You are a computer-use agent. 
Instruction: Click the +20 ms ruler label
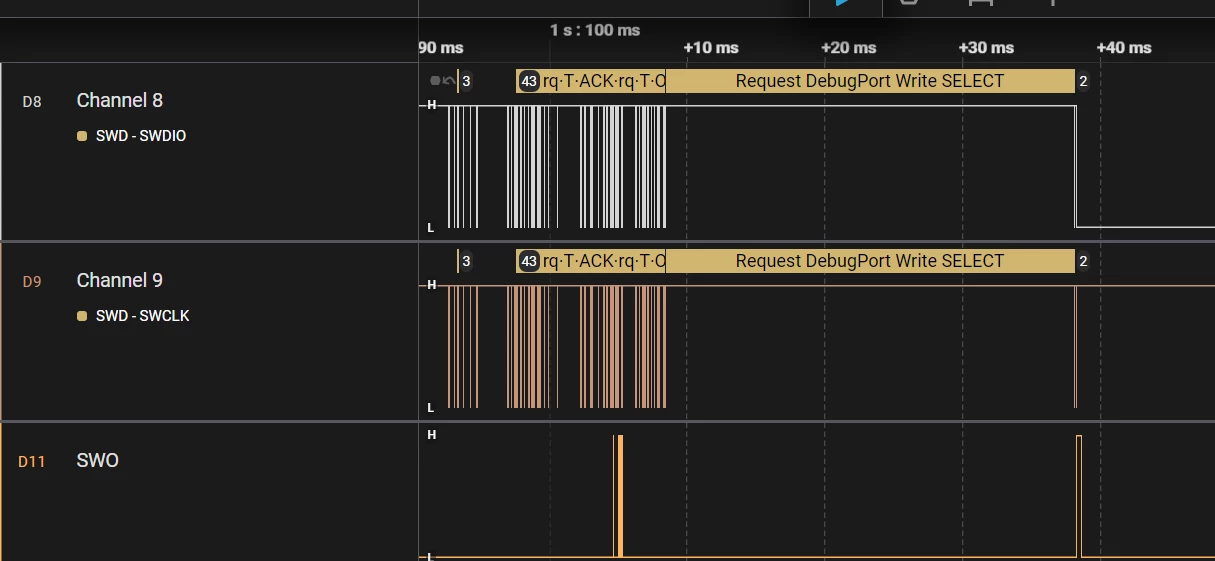849,47
